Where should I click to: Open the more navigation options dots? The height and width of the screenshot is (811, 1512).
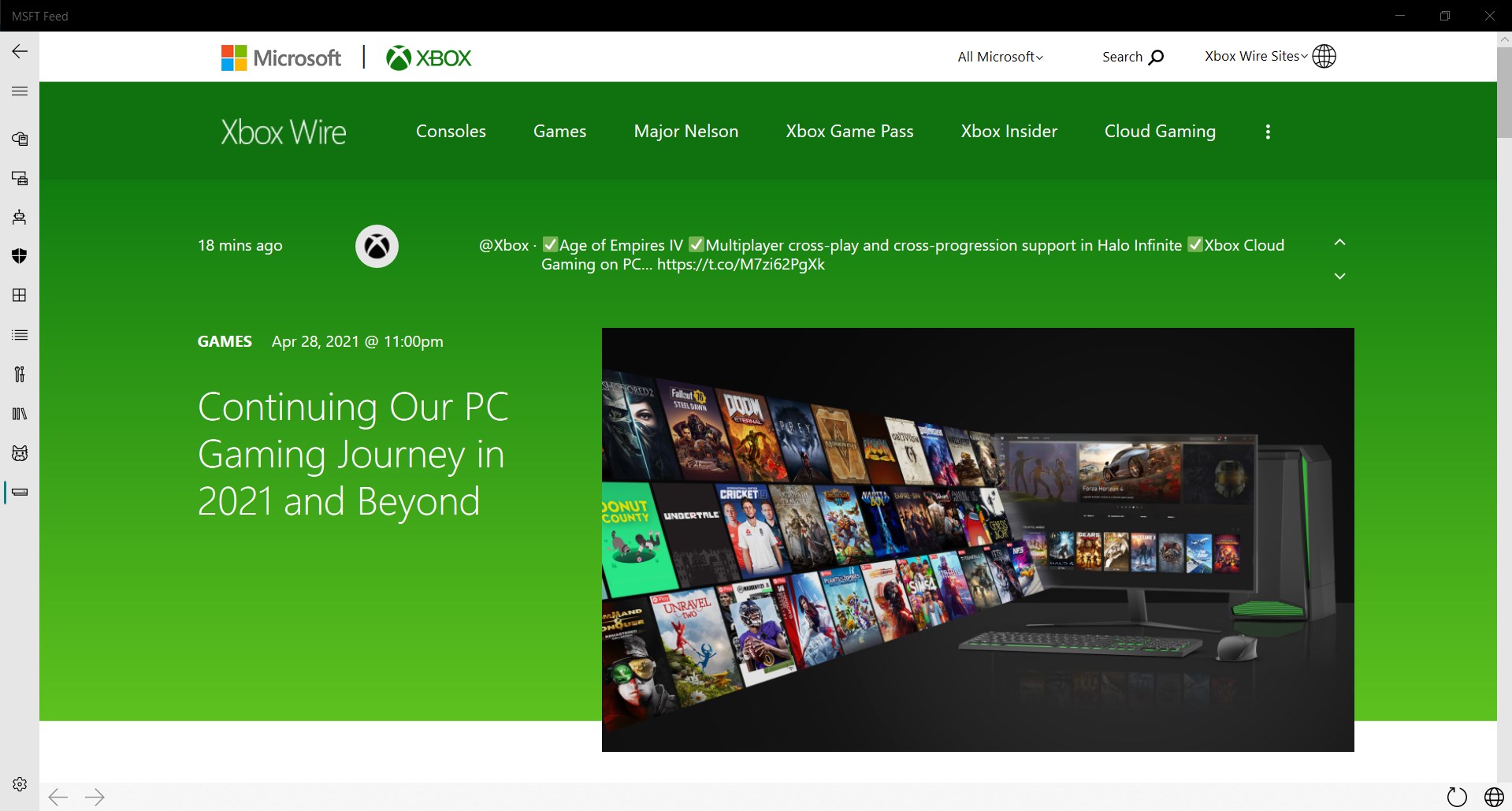[1268, 132]
